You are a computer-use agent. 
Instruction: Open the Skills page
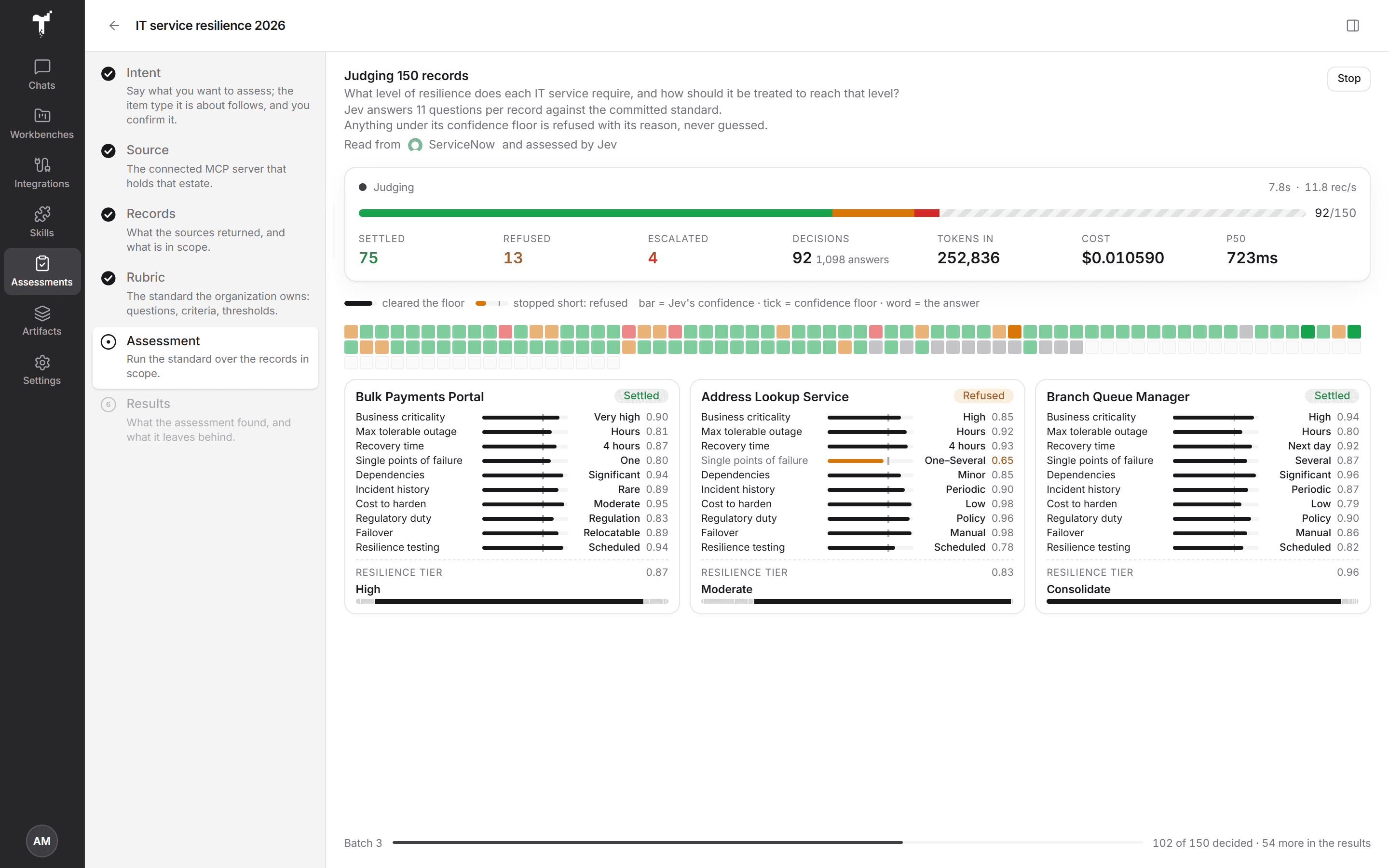42,222
